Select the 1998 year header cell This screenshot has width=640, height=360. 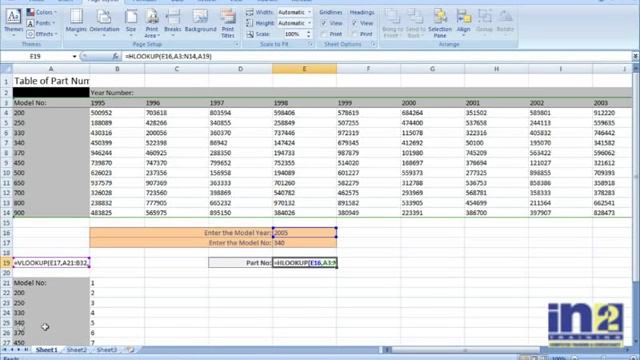[x=304, y=103]
